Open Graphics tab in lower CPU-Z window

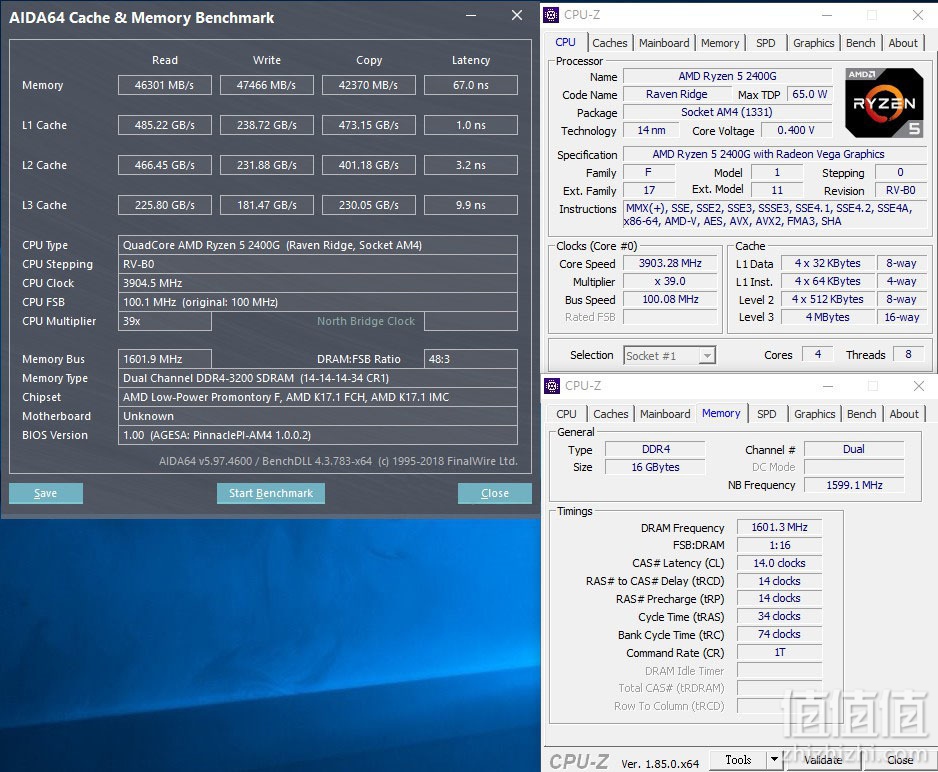point(815,414)
